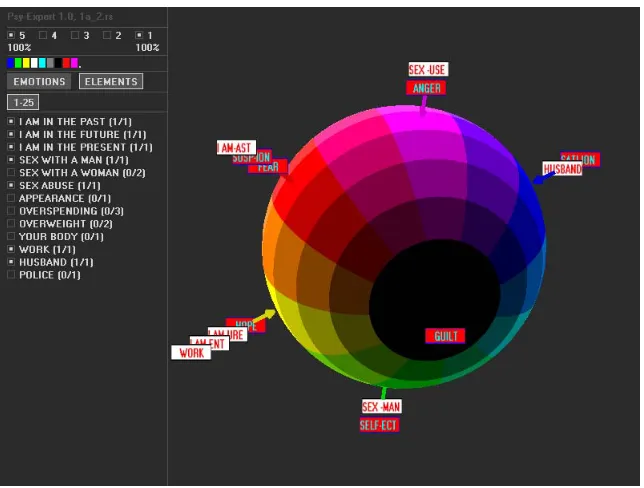Image resolution: width=644 pixels, height=488 pixels.
Task: Click the magenta marker atop sphere
Action: (424, 105)
